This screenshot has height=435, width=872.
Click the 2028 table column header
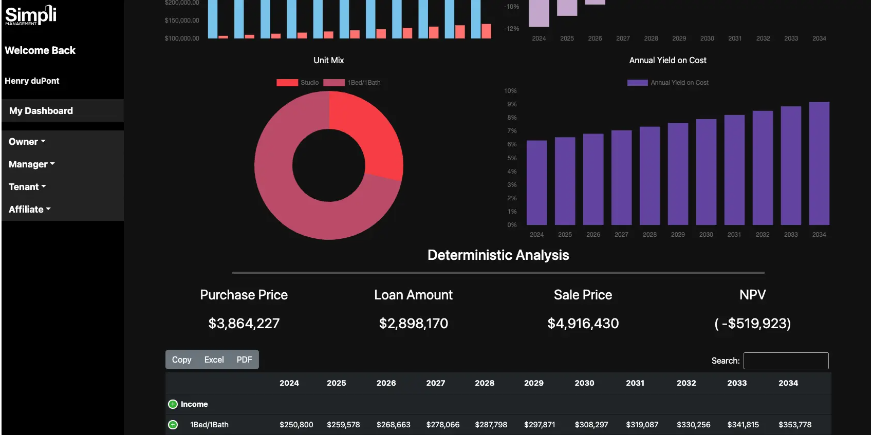point(485,383)
